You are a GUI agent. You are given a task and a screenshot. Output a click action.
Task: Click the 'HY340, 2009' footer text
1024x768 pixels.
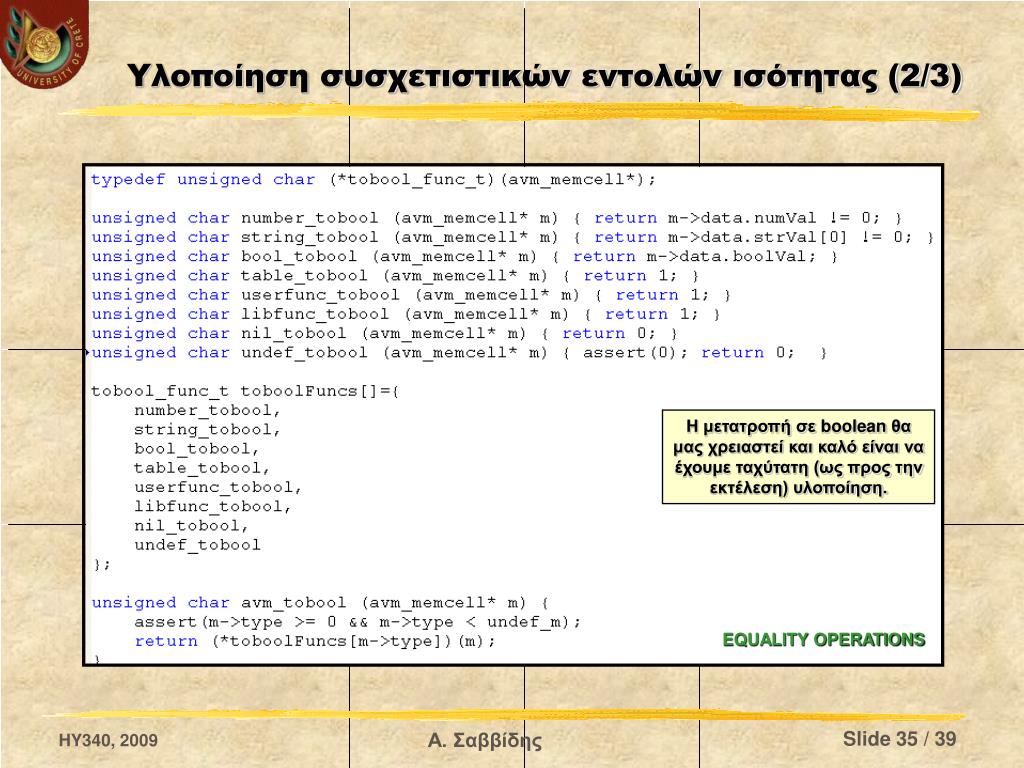point(108,740)
